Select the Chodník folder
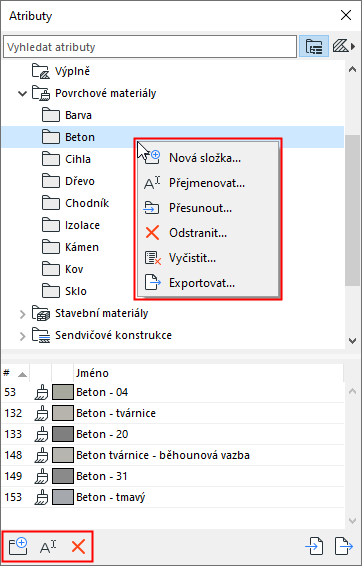This screenshot has height=566, width=362. (x=75, y=203)
